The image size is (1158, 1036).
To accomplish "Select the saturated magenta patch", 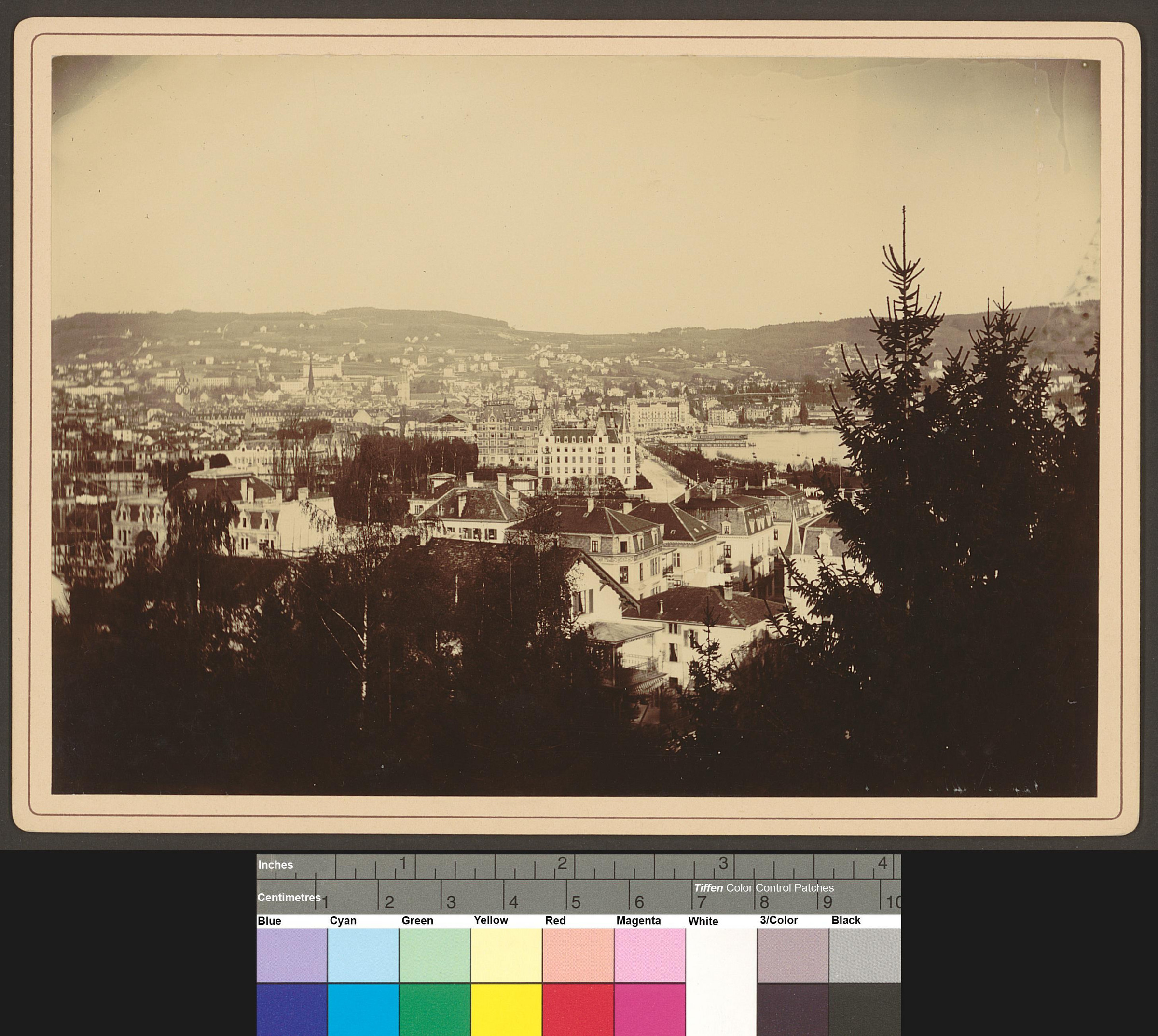I will click(649, 1010).
